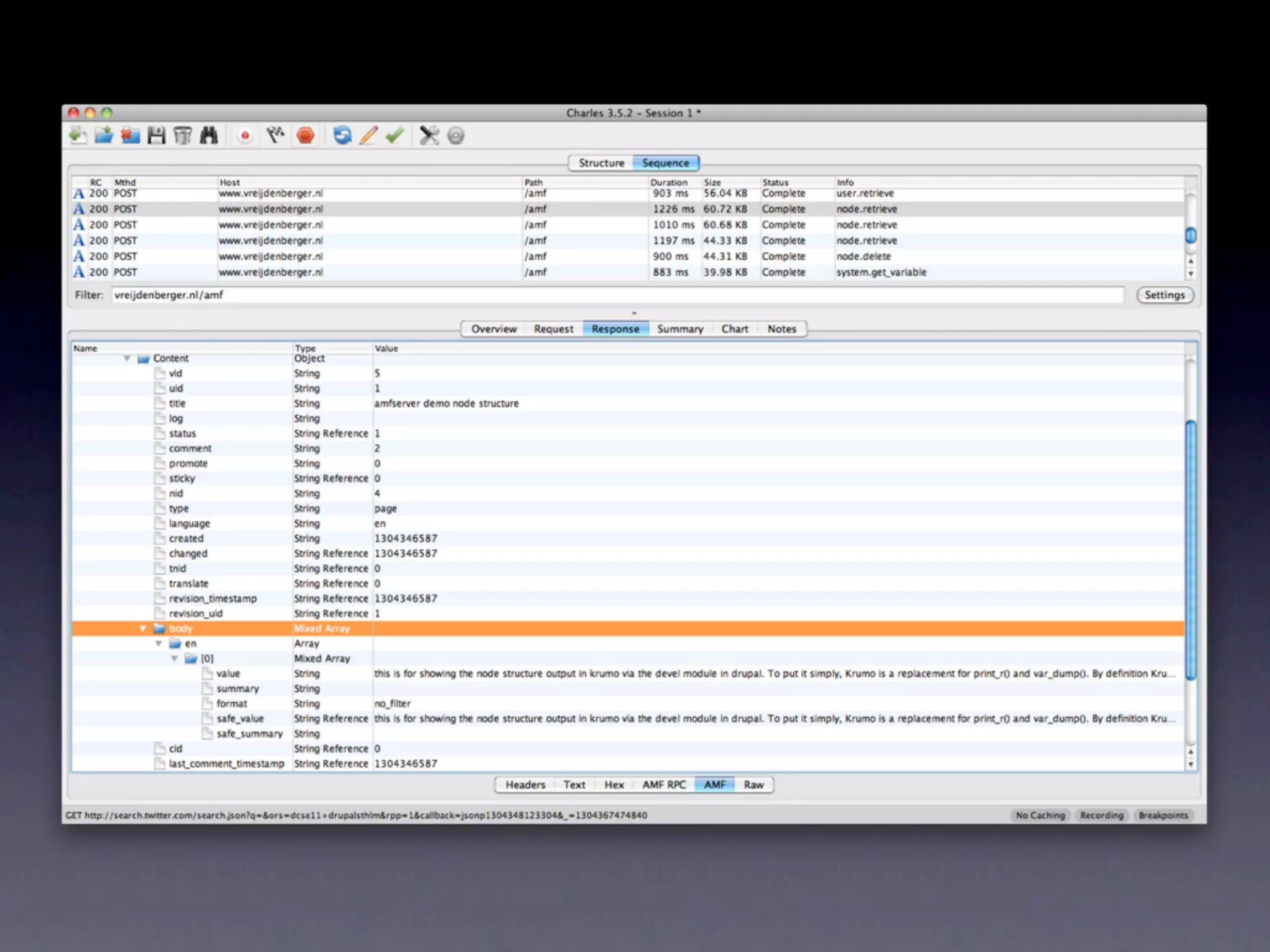Click the Settings button beside filter
This screenshot has width=1270, height=952.
pos(1164,295)
